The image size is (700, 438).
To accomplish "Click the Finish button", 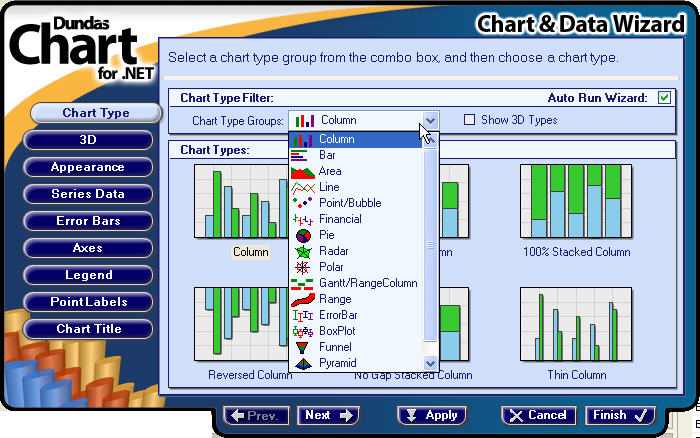I will click(620, 416).
